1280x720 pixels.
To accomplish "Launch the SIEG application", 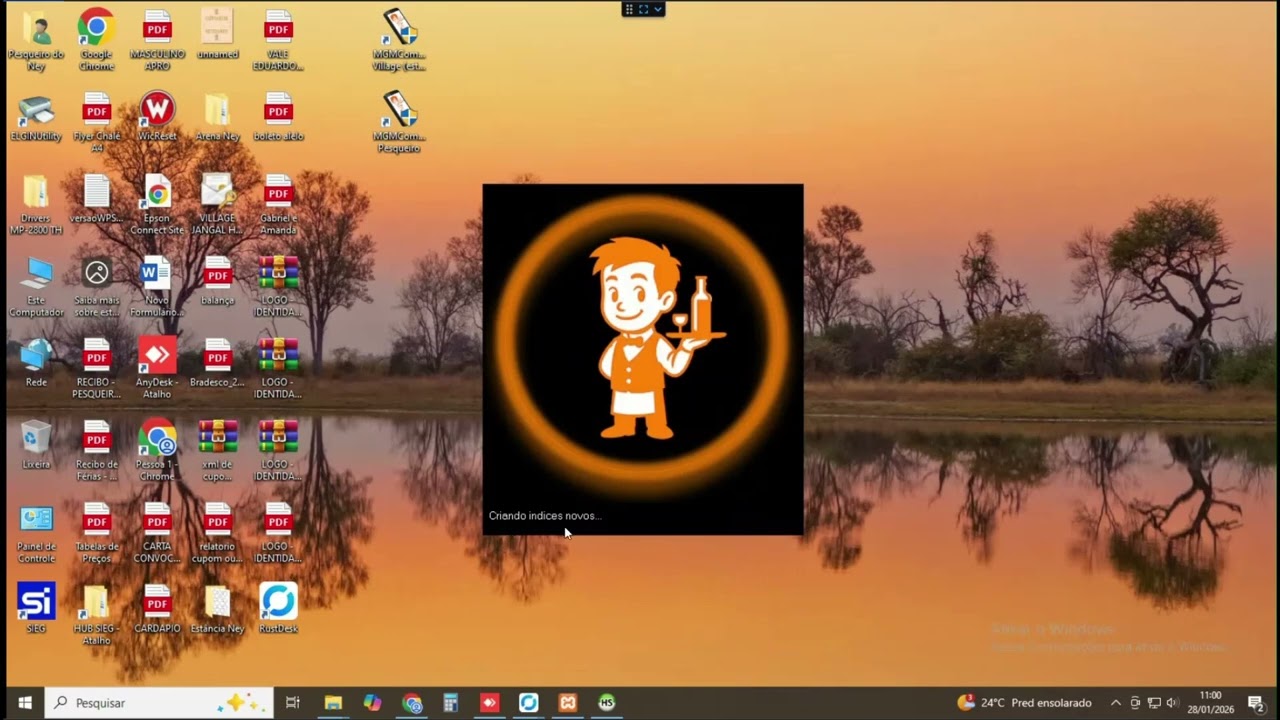I will [36, 609].
